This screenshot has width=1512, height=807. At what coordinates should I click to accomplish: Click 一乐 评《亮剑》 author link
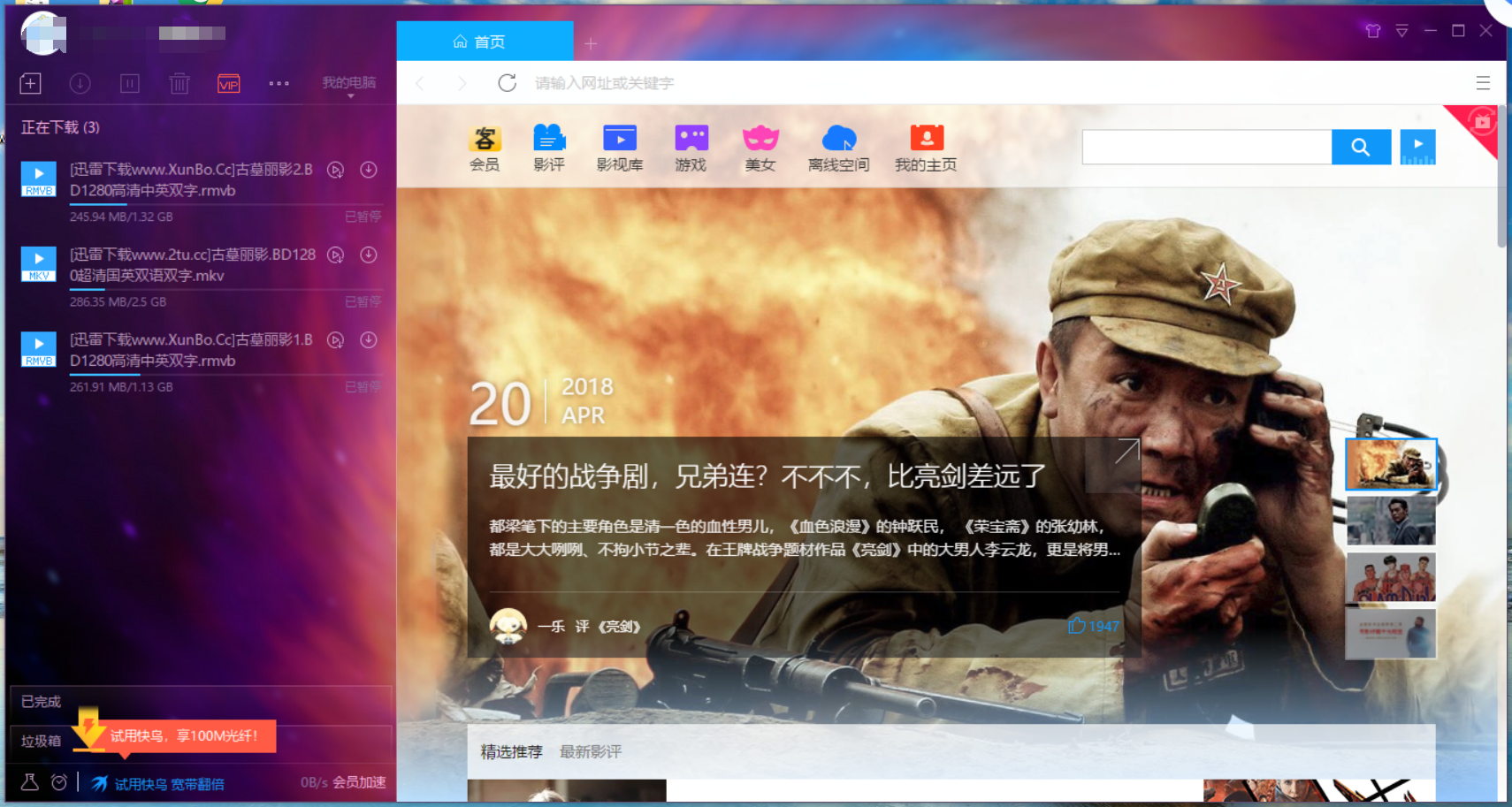[x=589, y=627]
